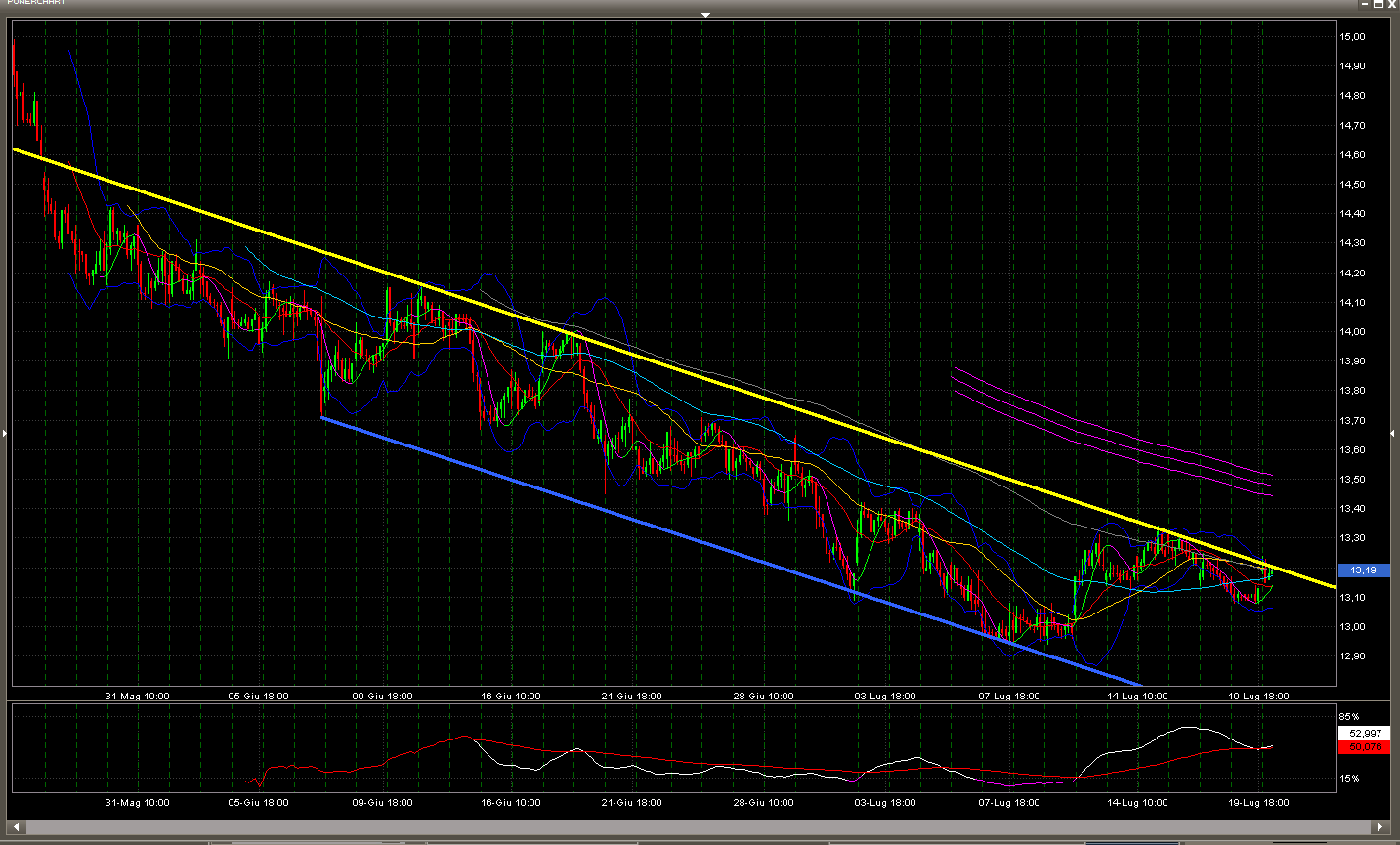Click the POWERCHART window title
Screen dimensions: 1400x845
pos(35,2)
